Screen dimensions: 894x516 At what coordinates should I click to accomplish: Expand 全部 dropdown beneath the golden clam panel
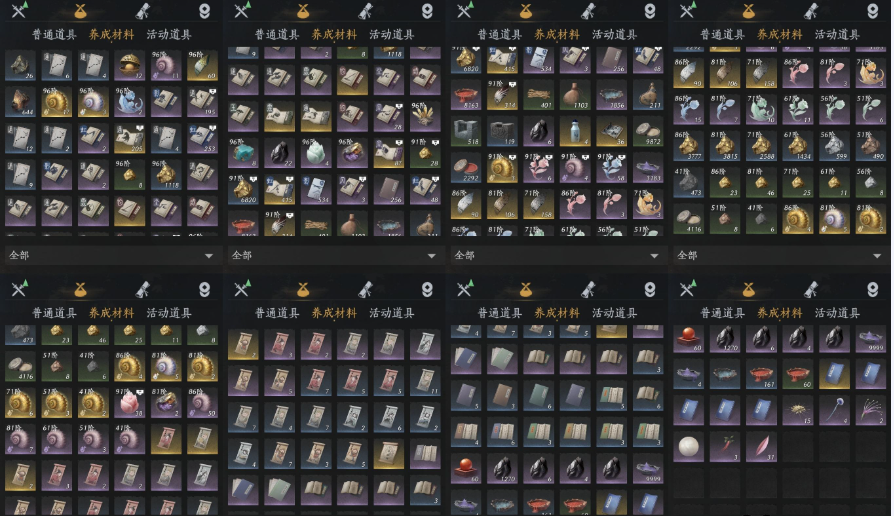pyautogui.click(x=111, y=255)
